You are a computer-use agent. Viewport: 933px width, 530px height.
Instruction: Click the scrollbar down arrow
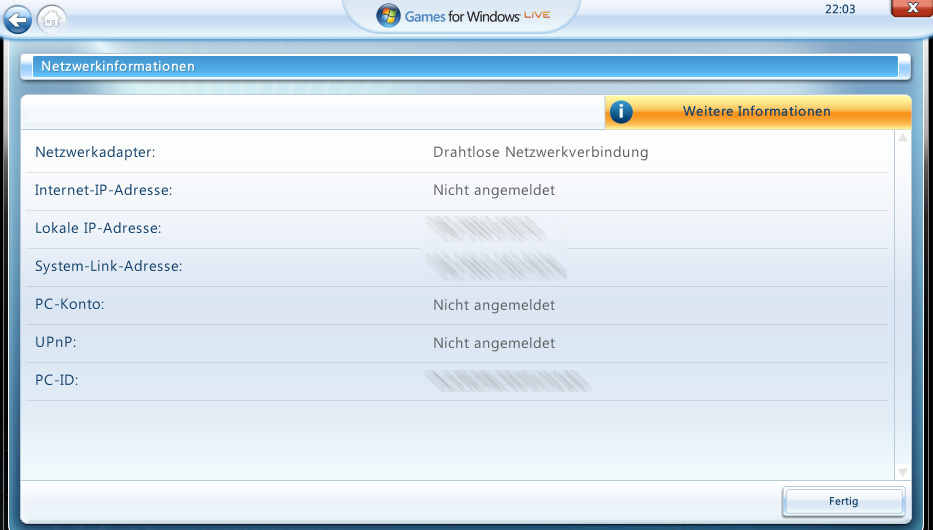point(903,471)
